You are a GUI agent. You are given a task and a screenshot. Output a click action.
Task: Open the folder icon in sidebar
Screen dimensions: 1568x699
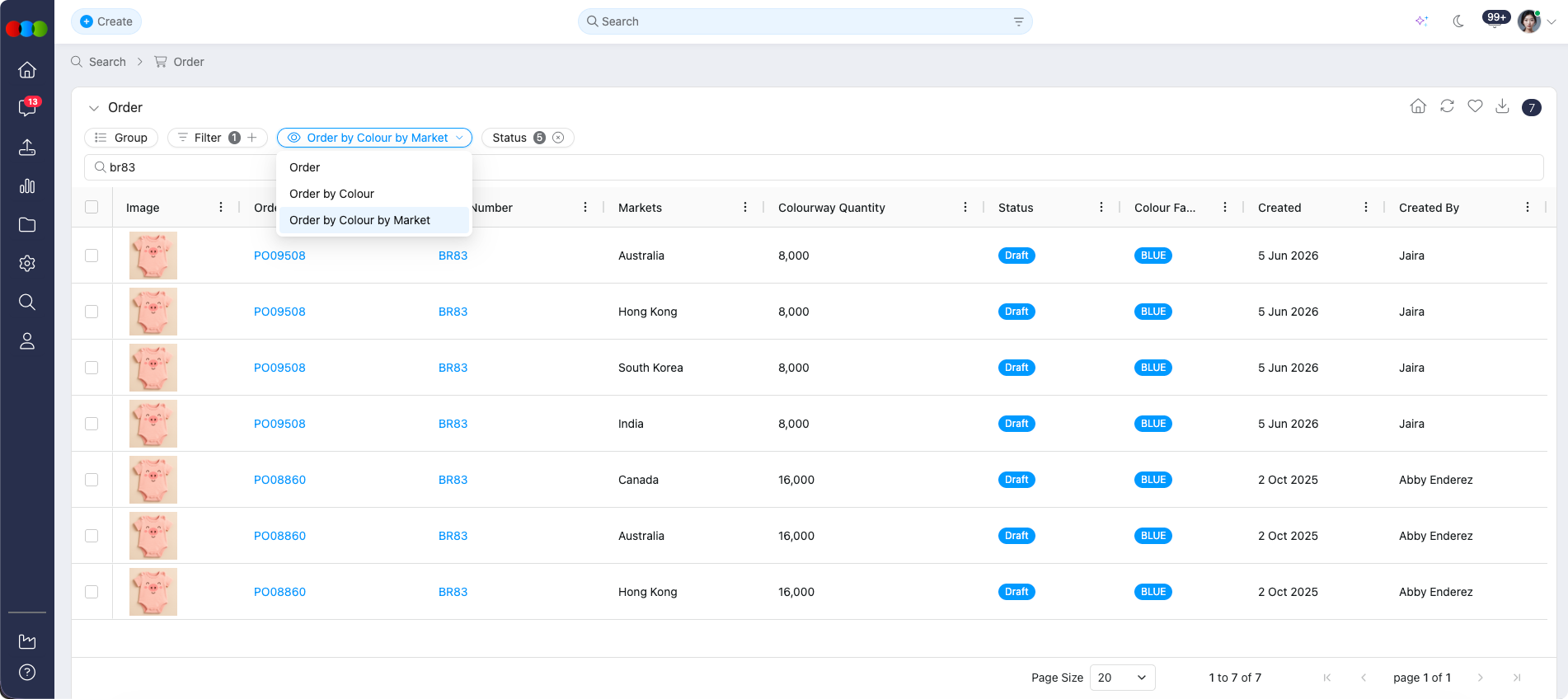[27, 224]
